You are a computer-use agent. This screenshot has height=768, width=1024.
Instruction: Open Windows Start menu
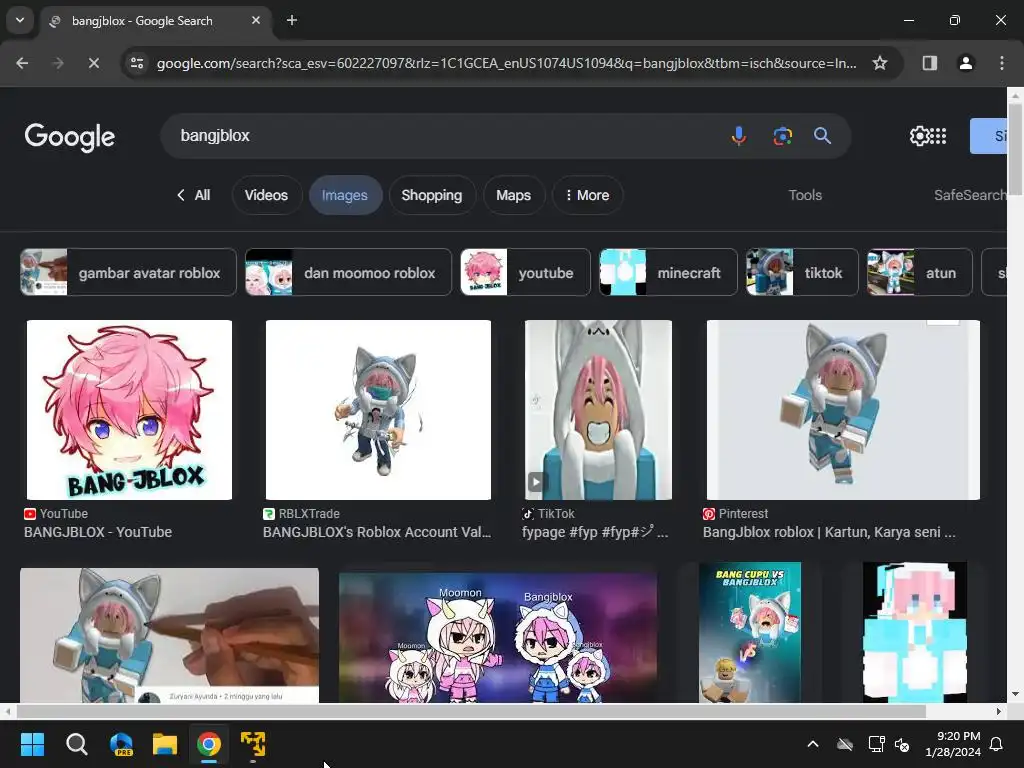click(32, 744)
